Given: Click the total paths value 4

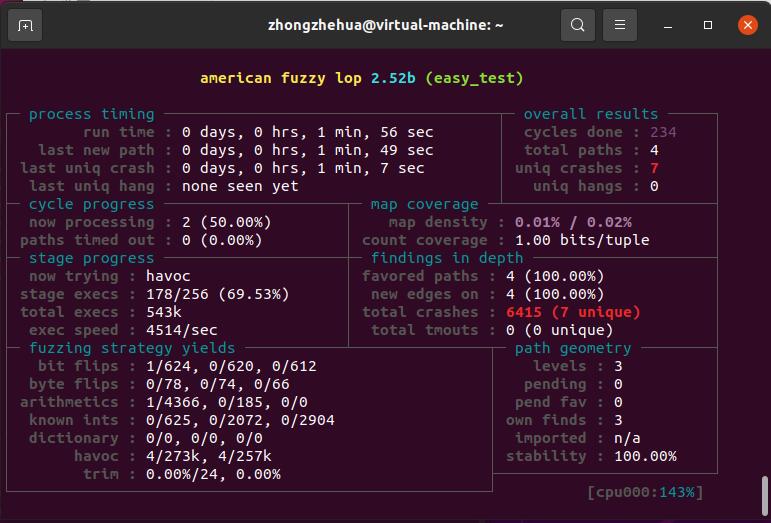Looking at the screenshot, I should click(x=654, y=150).
